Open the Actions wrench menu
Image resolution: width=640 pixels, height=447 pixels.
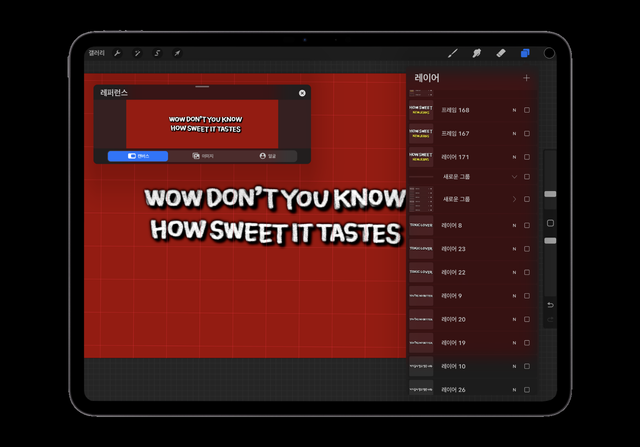(x=118, y=53)
